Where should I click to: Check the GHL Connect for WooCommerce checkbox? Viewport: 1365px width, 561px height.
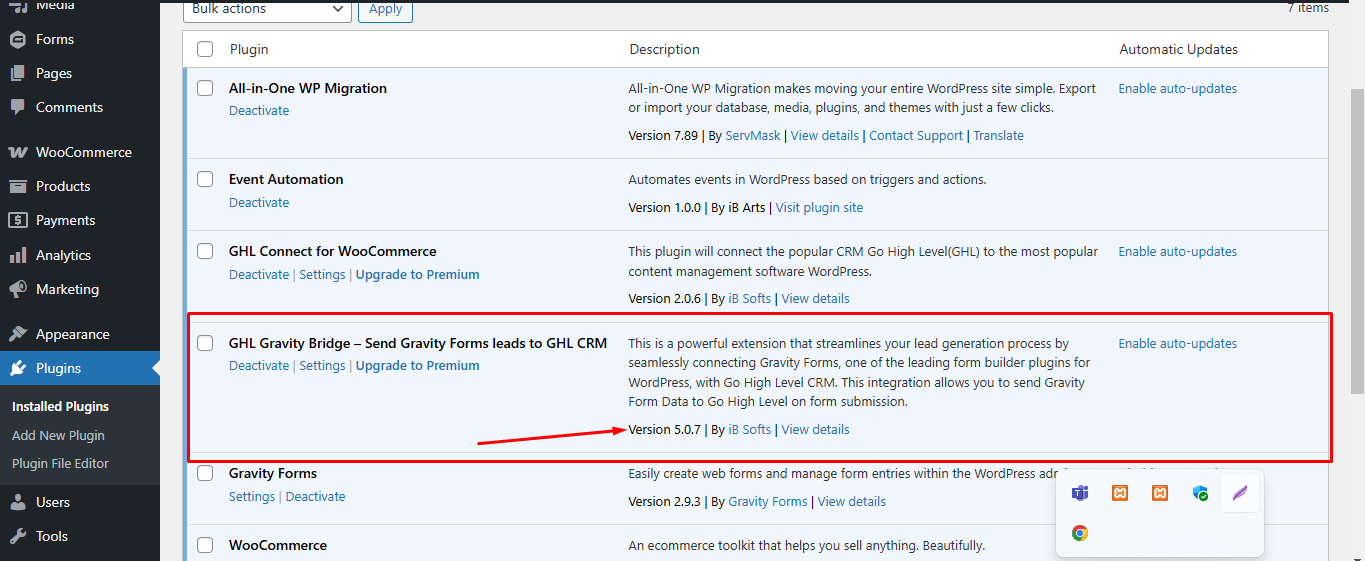205,251
